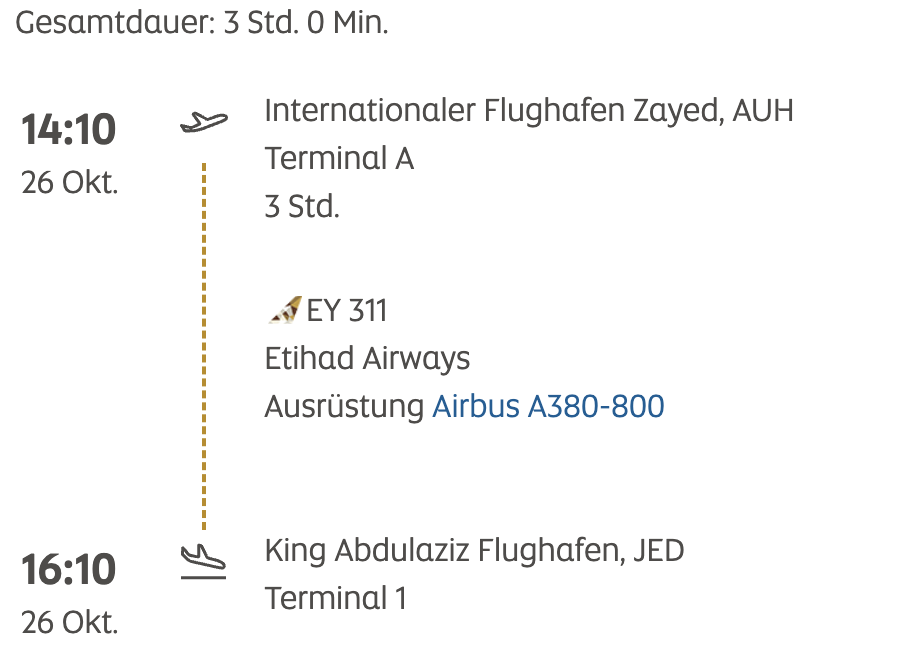Screen dimensions: 904x664
Task: Click the Terminal A label
Action: tap(339, 158)
